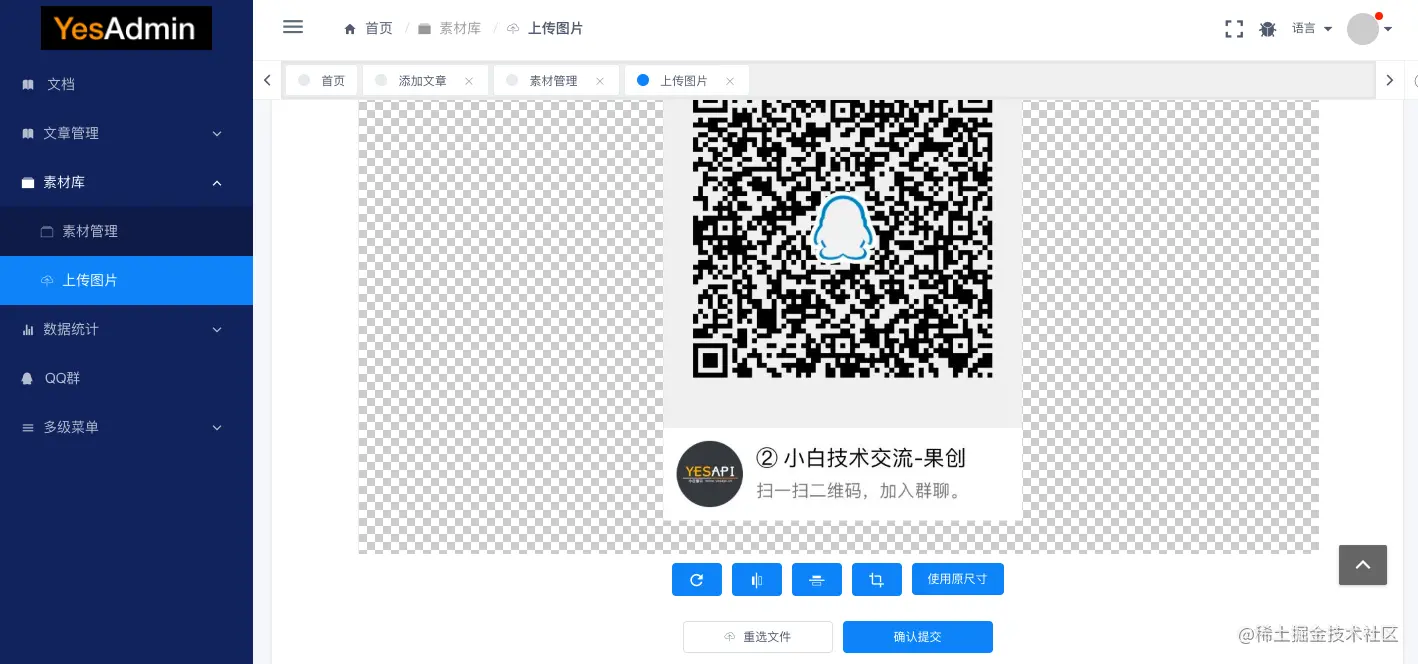This screenshot has width=1418, height=664.
Task: Click the horizontal flip button
Action: [x=757, y=579]
